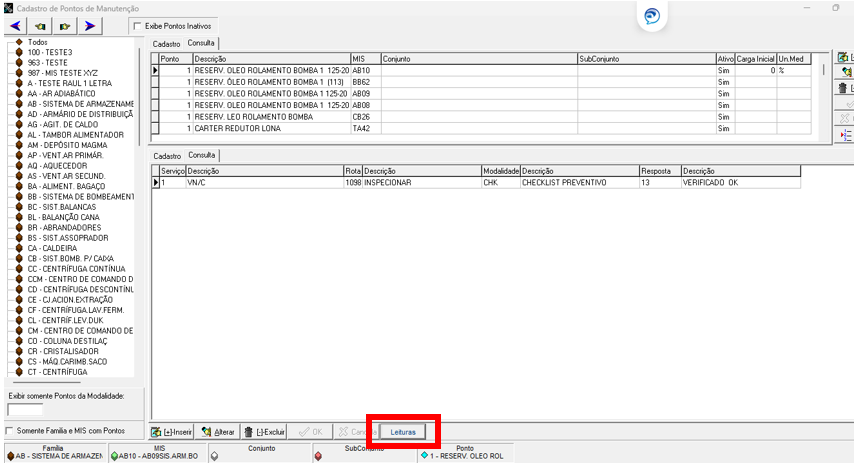This screenshot has height=465, width=858.
Task: Select CA - CALDEIRA tree item
Action: coord(52,248)
